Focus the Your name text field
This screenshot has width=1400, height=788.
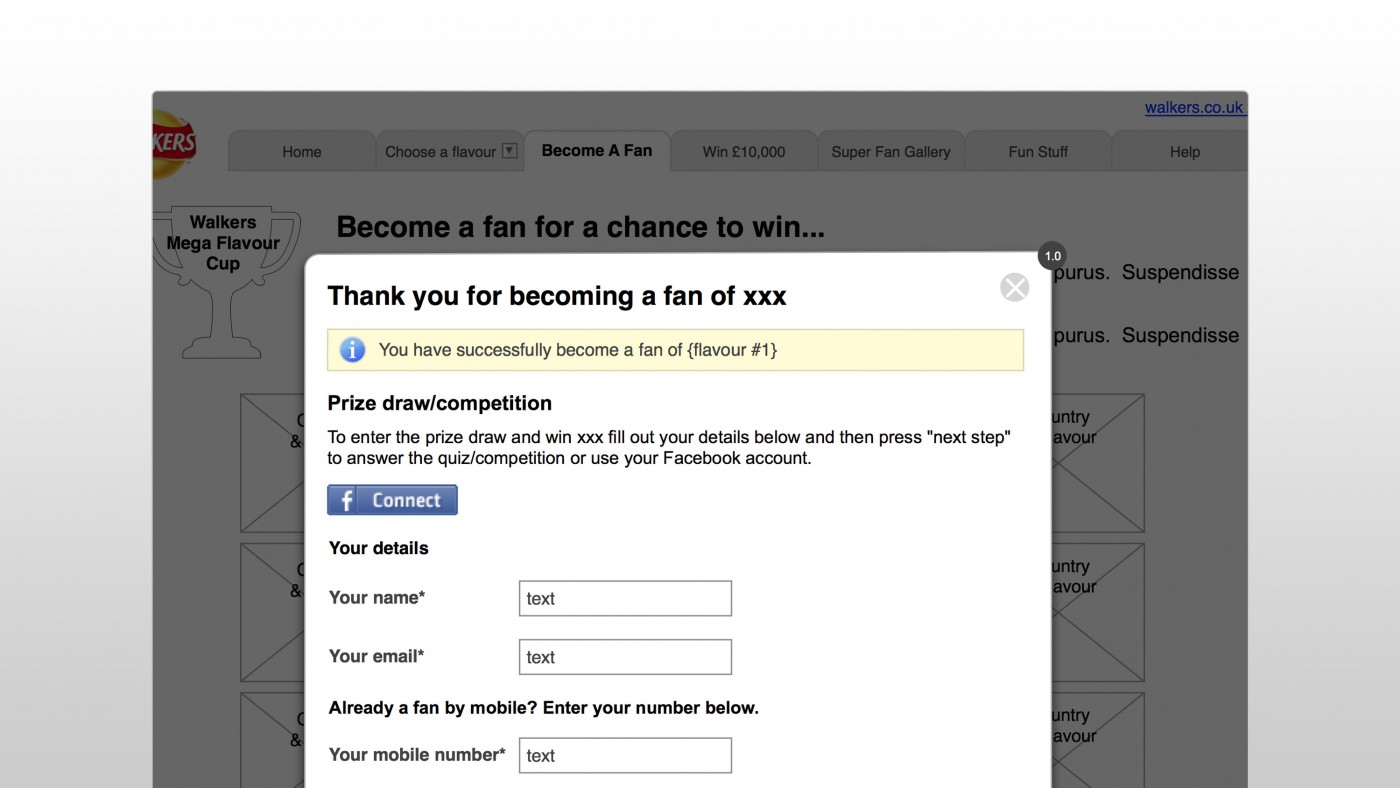[x=625, y=598]
